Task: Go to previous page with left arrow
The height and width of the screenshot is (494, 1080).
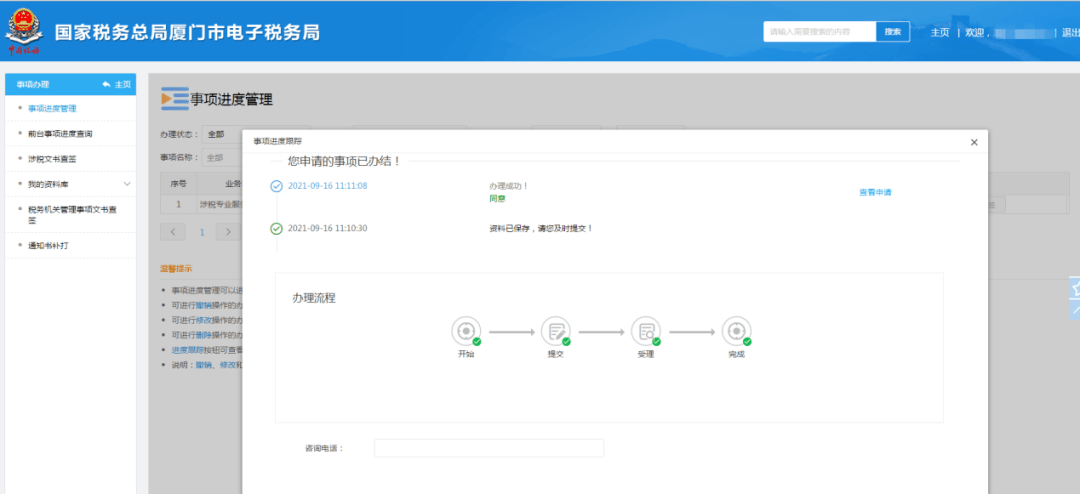Action: 173,231
